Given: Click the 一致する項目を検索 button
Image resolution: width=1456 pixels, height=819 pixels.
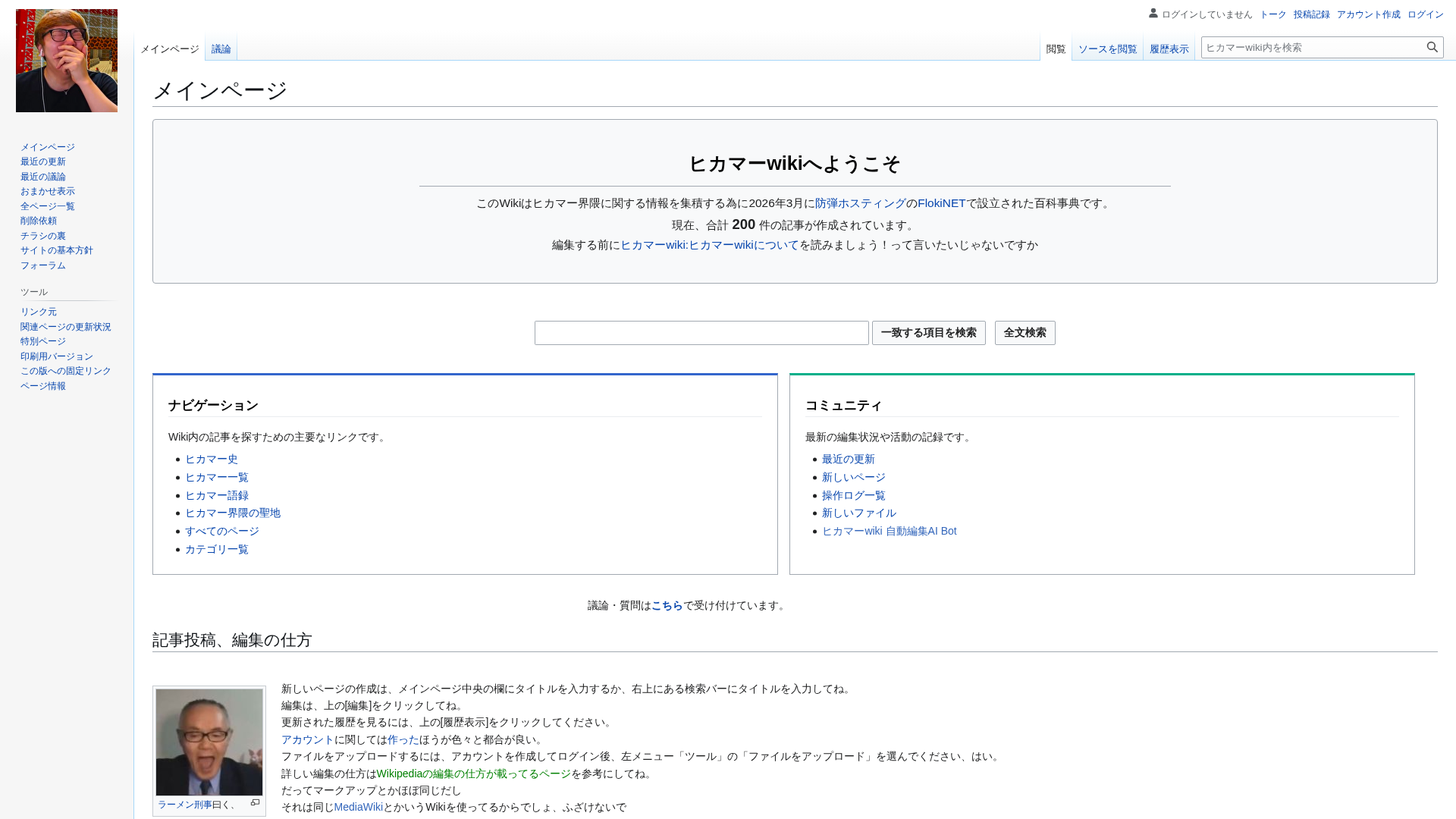Looking at the screenshot, I should pos(928,333).
